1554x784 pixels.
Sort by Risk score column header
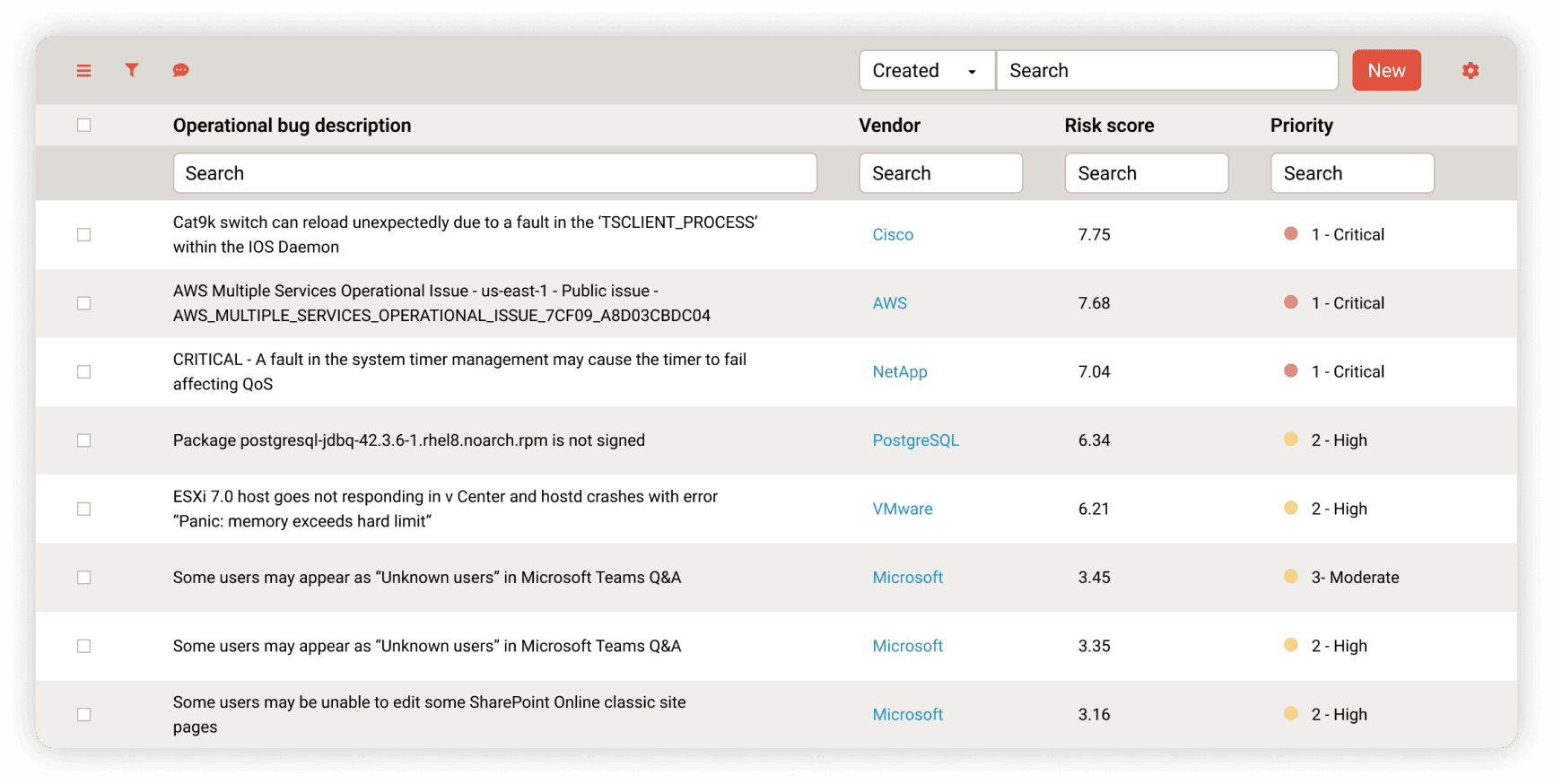(x=1109, y=126)
